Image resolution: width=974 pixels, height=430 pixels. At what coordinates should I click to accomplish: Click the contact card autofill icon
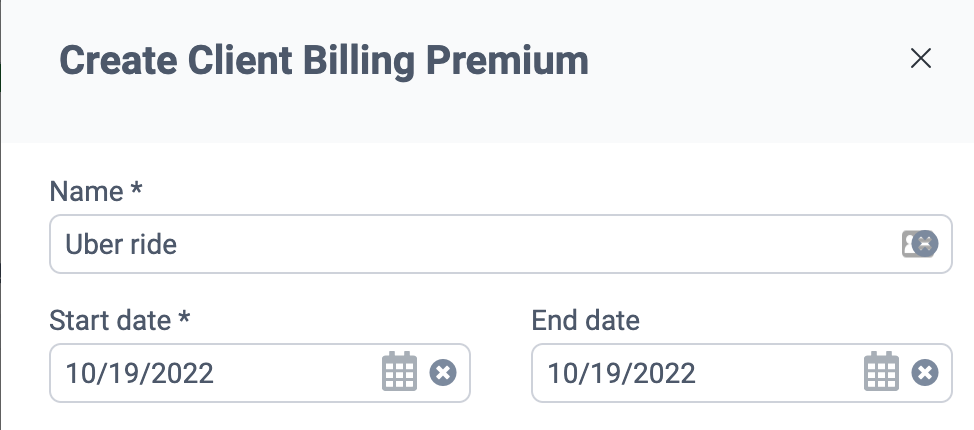(x=910, y=243)
